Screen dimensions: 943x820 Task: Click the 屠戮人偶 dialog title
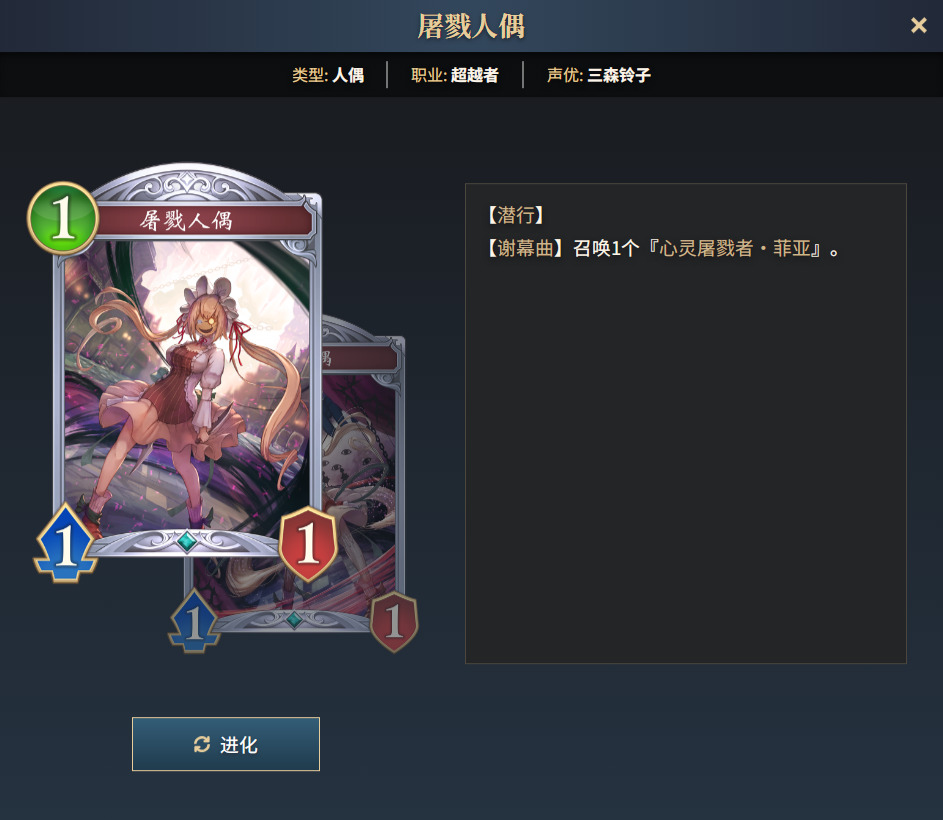pos(472,26)
